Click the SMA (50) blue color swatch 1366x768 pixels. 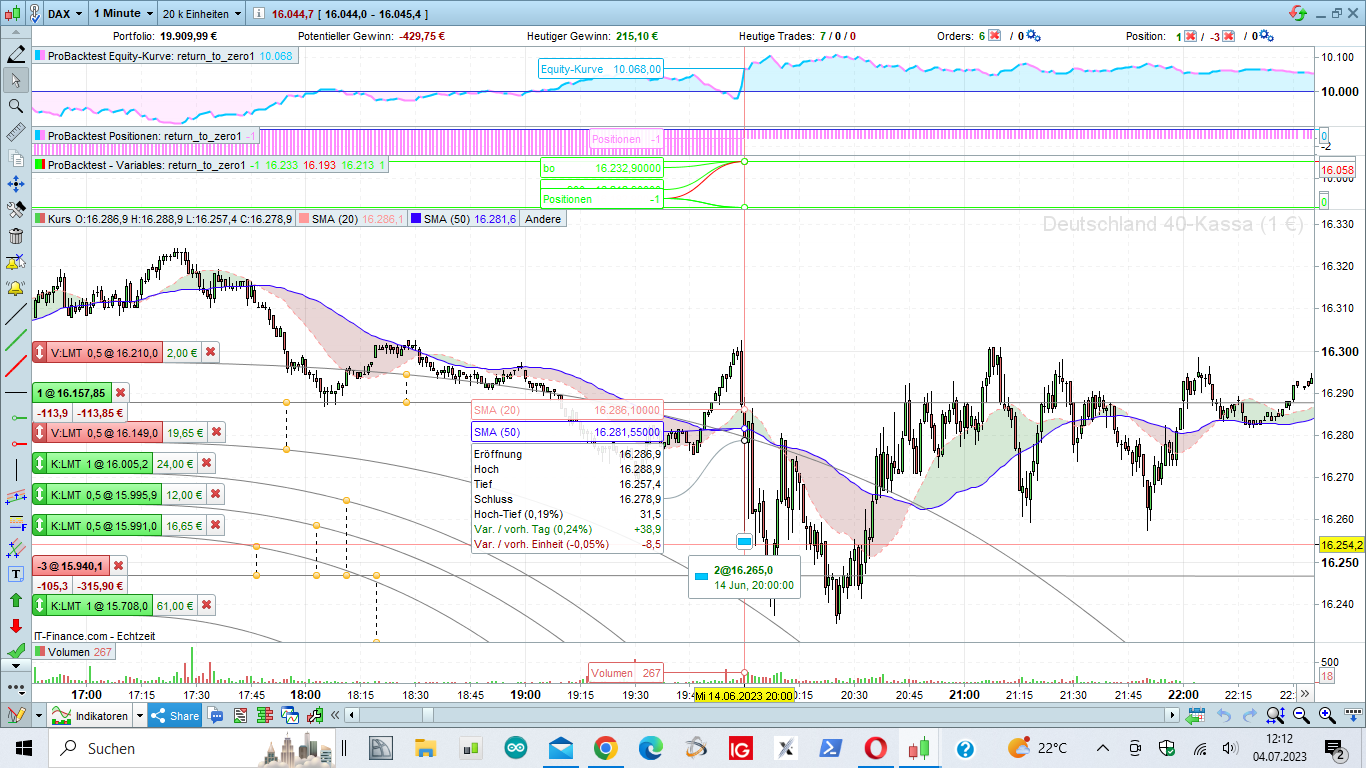414,219
